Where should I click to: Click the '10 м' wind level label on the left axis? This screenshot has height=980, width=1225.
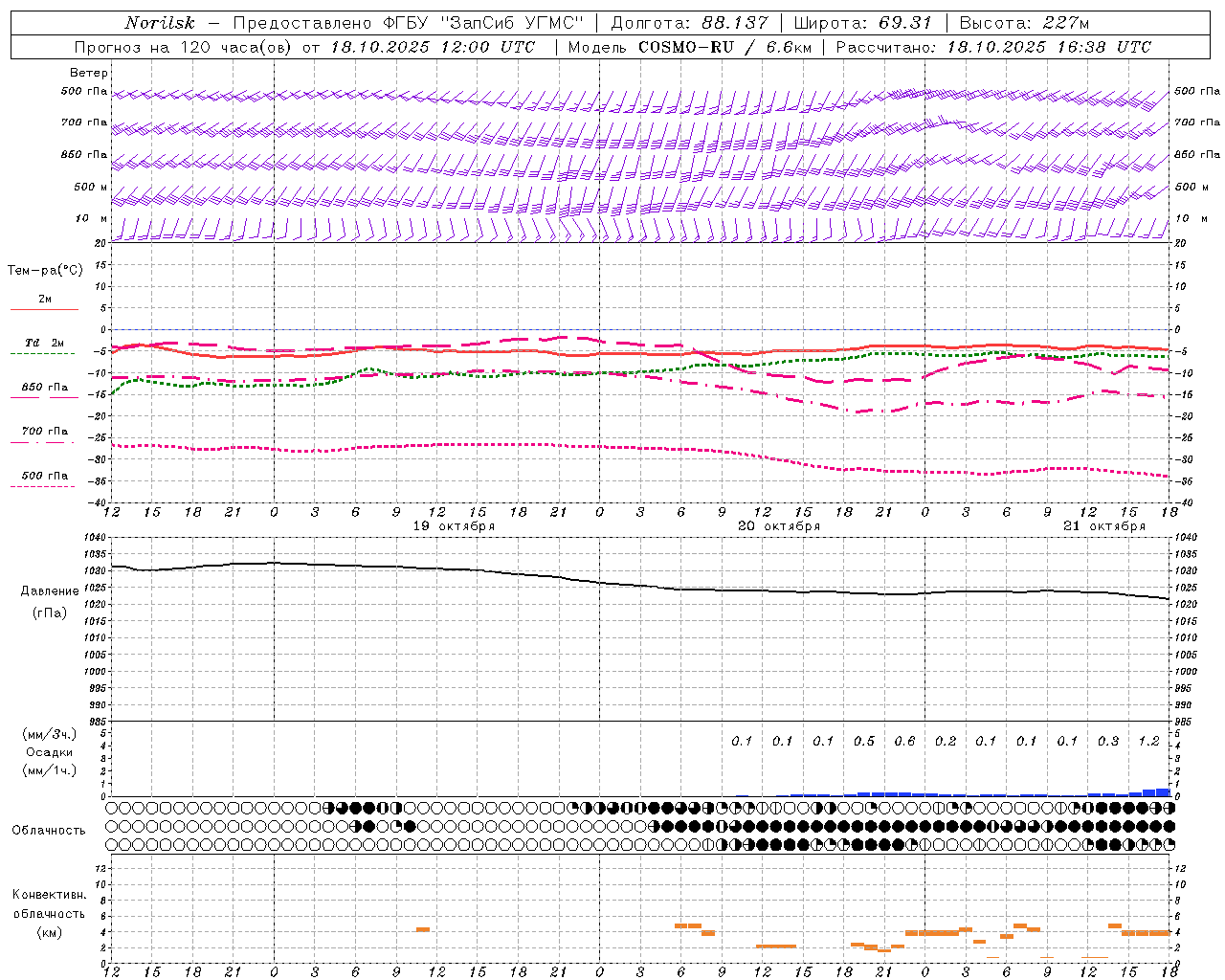point(91,219)
